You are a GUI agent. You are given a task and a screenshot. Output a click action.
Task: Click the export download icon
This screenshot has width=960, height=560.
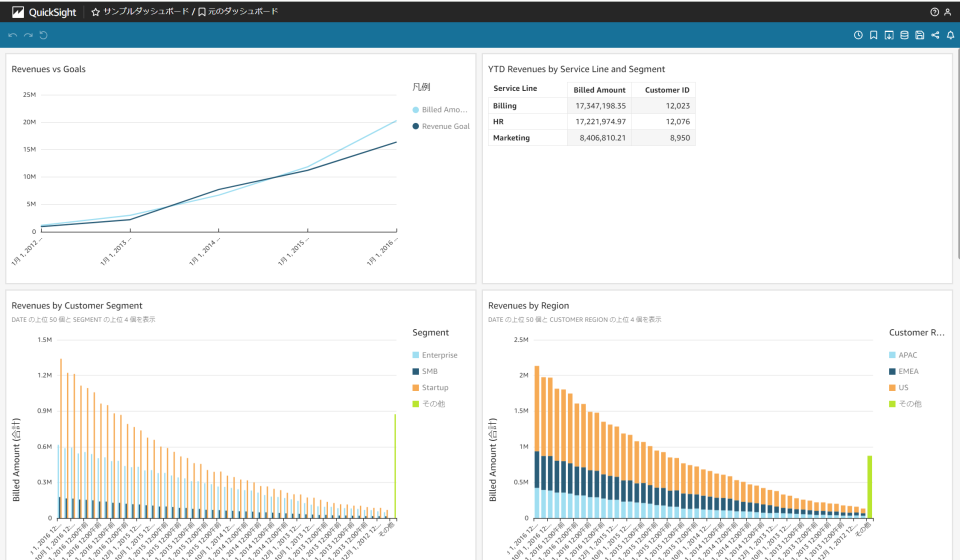coord(889,35)
